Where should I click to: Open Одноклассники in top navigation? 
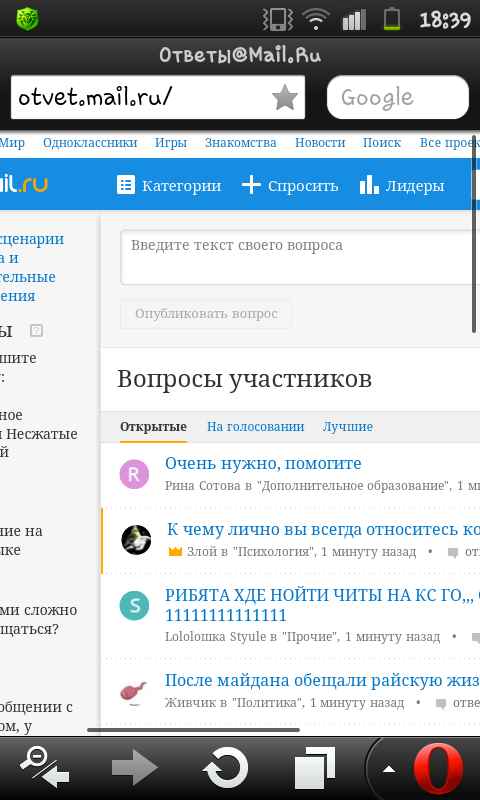[x=90, y=143]
